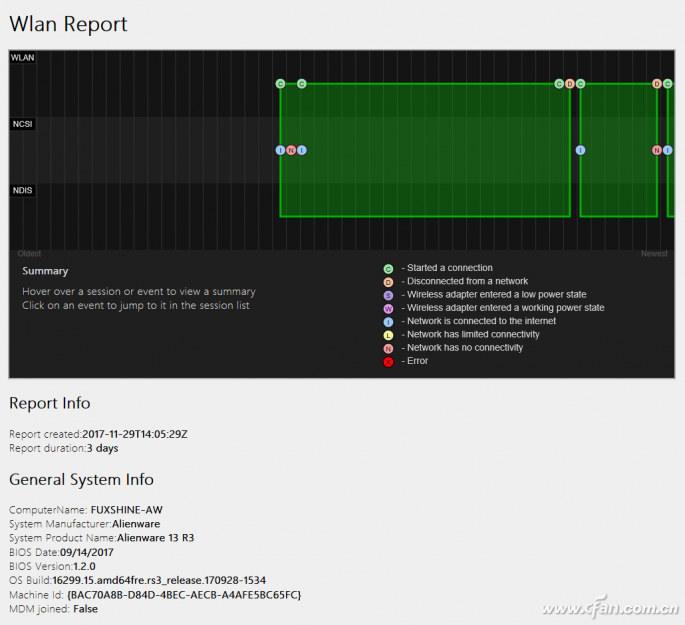The width and height of the screenshot is (685, 625).
Task: Click the pink W working power state legend icon
Action: (388, 309)
